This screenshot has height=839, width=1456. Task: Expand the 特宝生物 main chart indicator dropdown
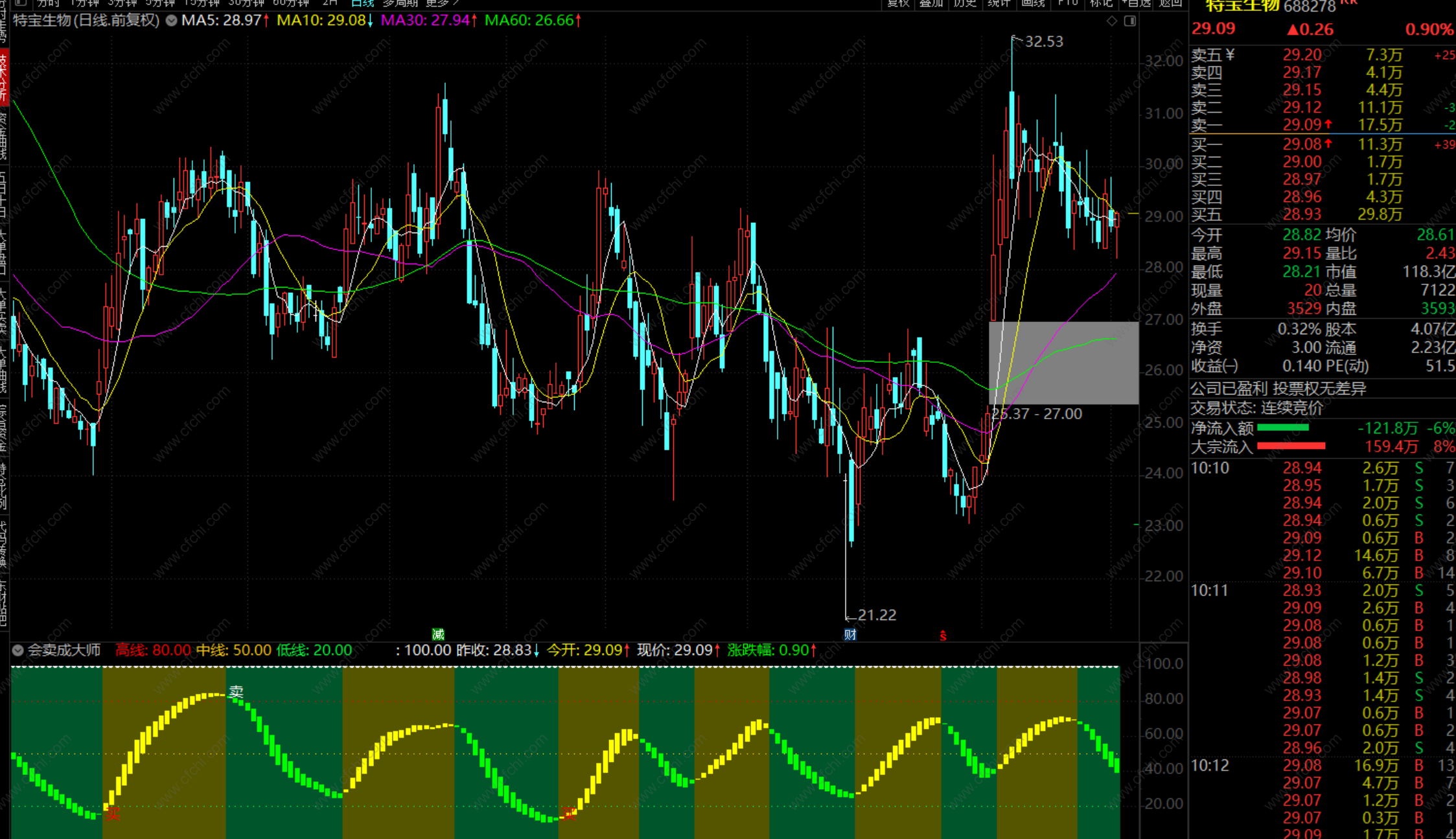172,21
